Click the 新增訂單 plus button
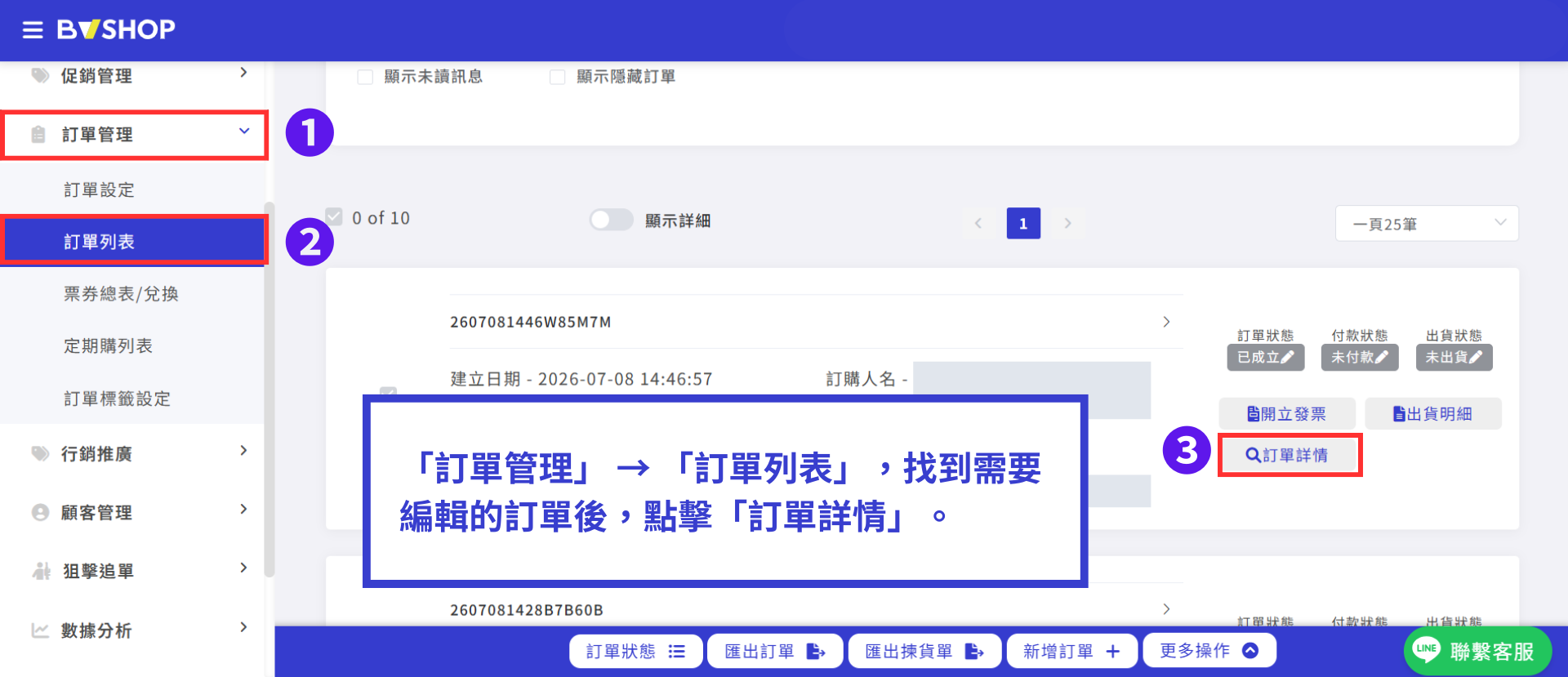1568x677 pixels. click(x=1072, y=651)
